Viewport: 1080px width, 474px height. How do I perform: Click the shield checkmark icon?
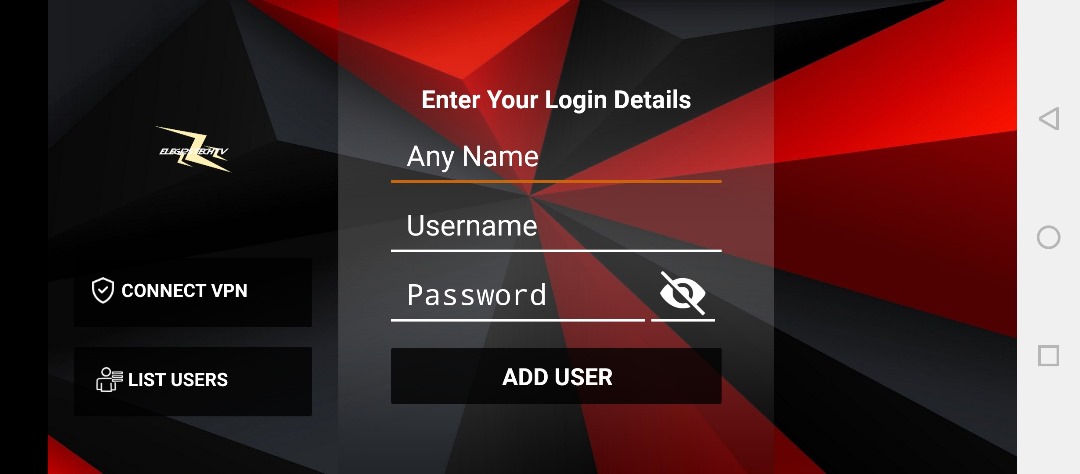[x=103, y=291]
